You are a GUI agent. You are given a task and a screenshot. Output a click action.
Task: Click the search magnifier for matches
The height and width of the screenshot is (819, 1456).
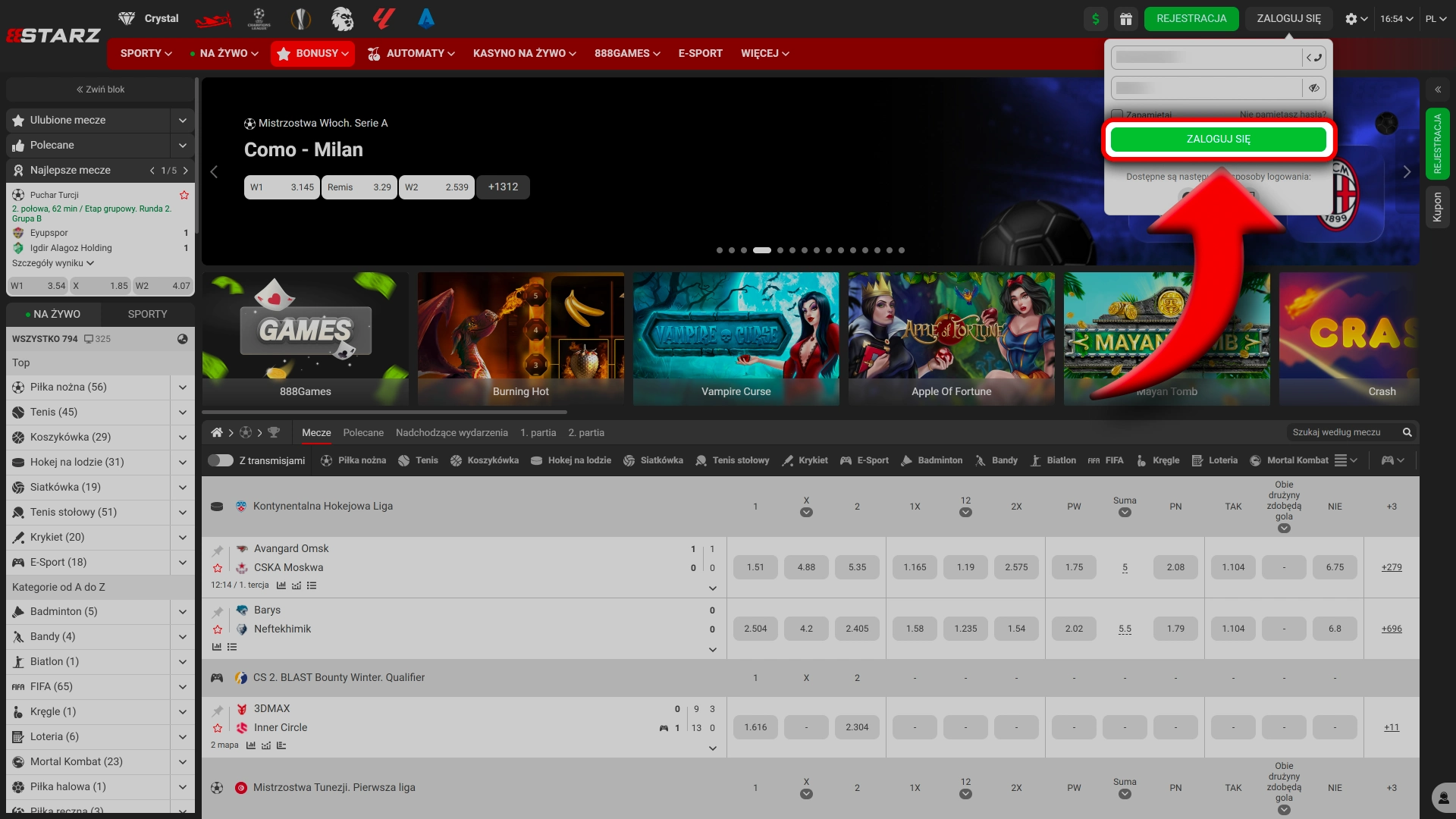(x=1407, y=432)
